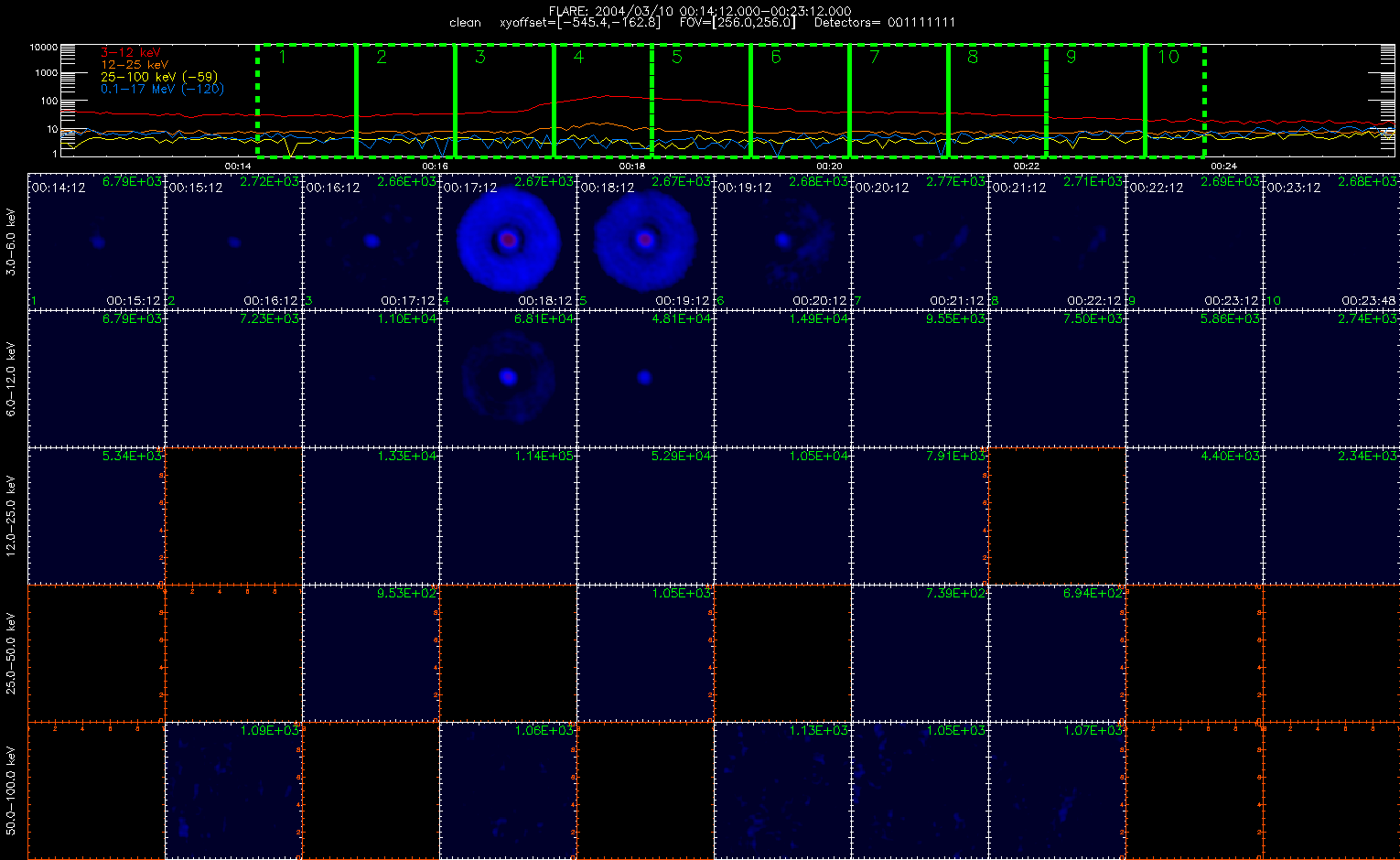The height and width of the screenshot is (860, 1400).
Task: Click the '00:23:48' end time label
Action: pos(1369,301)
